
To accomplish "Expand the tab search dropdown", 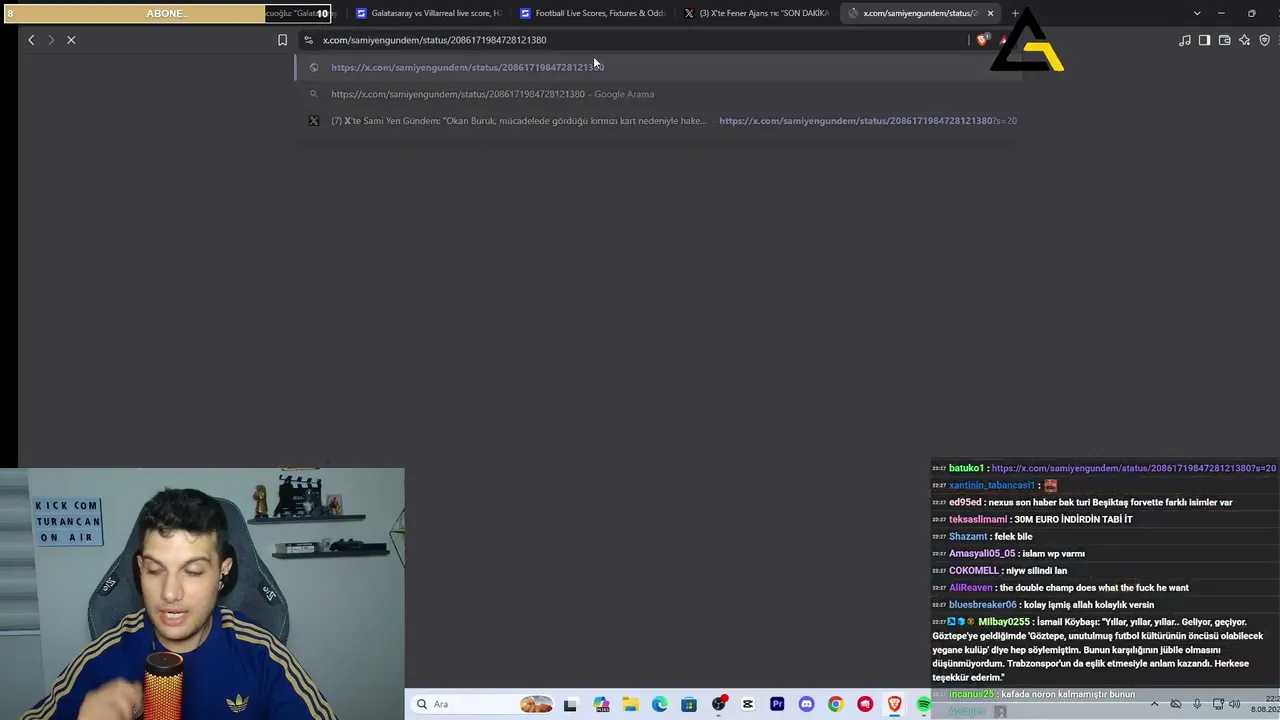I will [x=1197, y=13].
